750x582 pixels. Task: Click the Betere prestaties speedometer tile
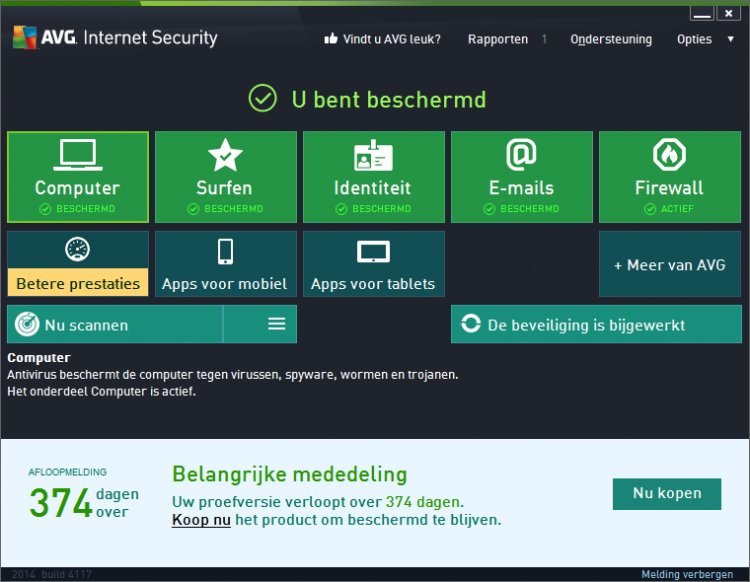[x=78, y=264]
